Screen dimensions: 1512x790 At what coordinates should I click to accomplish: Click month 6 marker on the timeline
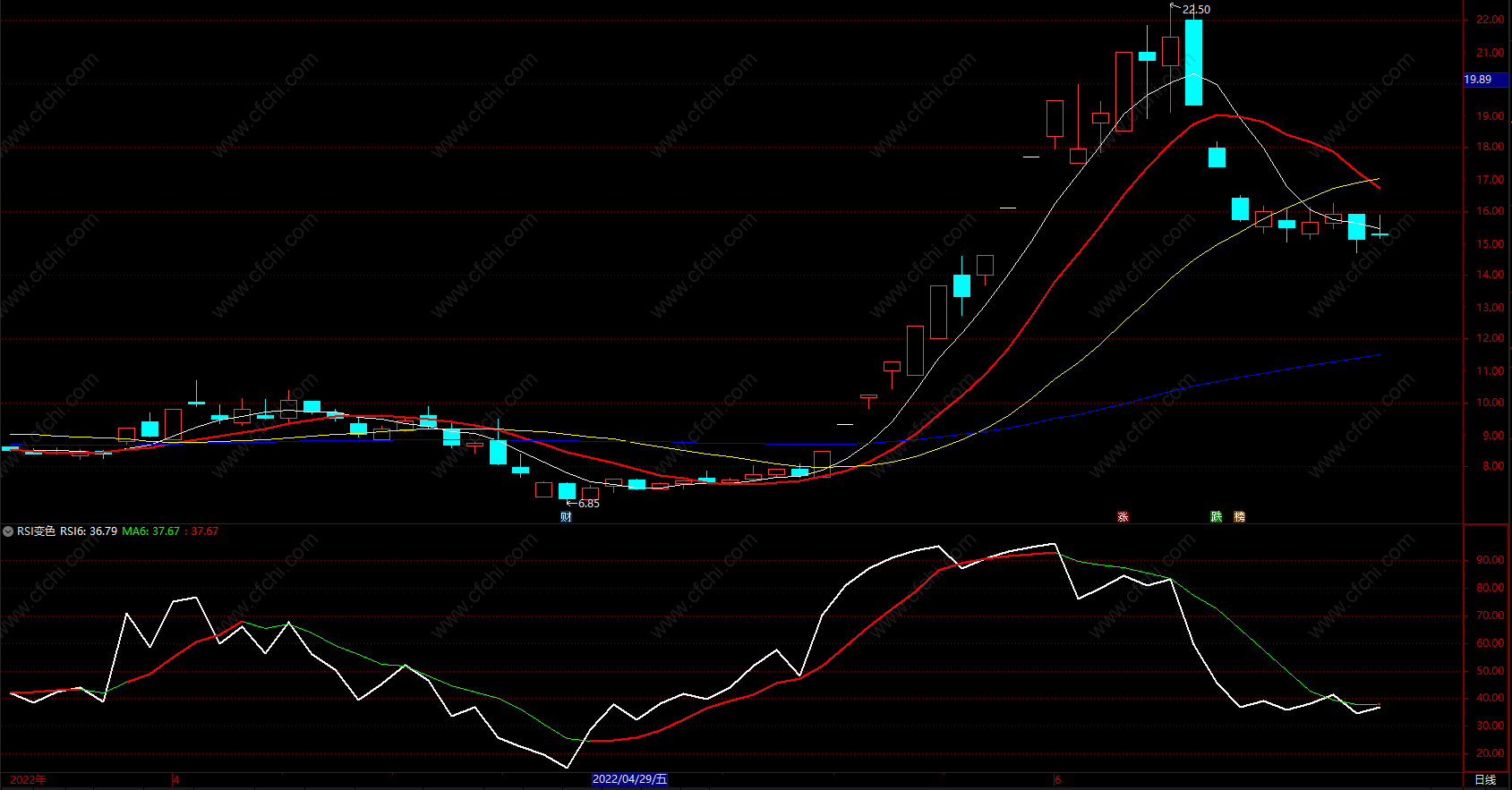1057,779
